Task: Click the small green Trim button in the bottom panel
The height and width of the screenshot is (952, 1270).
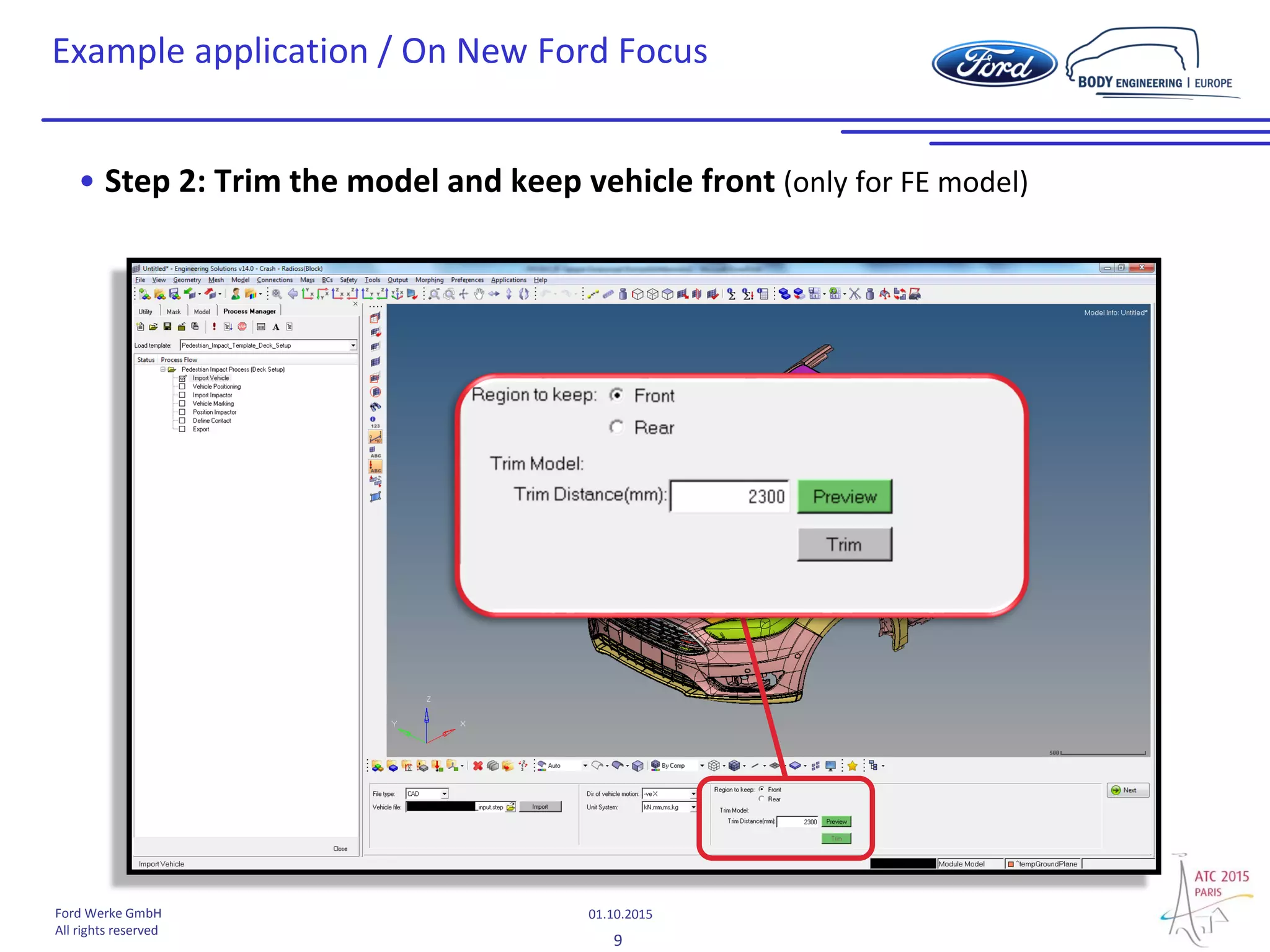Action: (x=837, y=839)
